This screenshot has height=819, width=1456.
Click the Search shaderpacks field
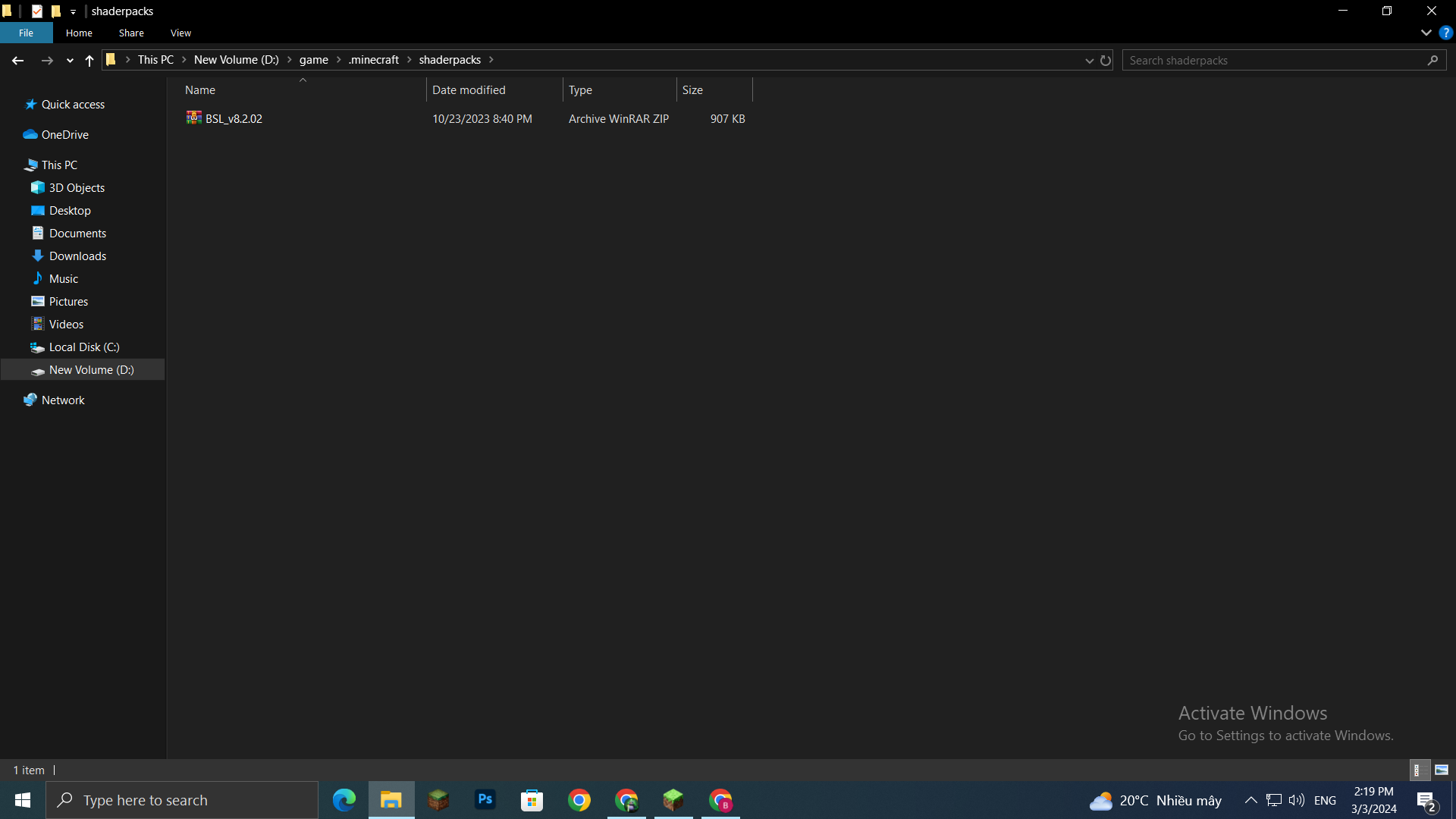pos(1274,60)
